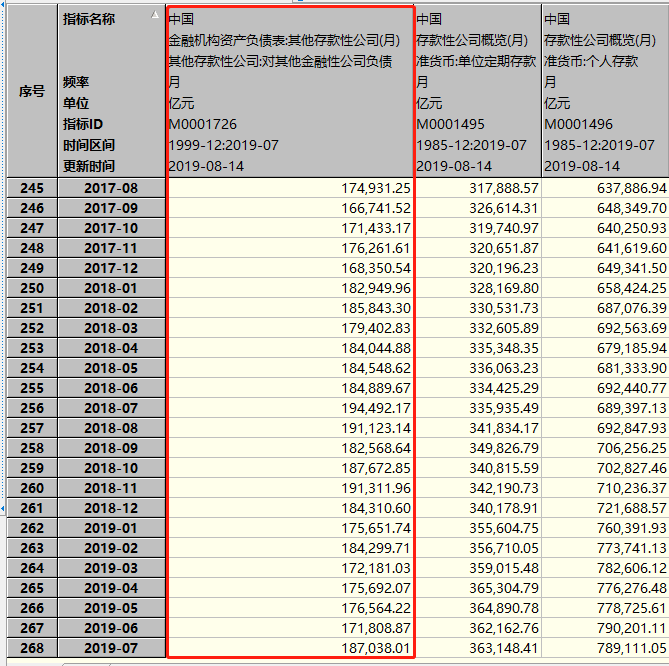Click the value 782,606.12
This screenshot has height=666, width=669.
631,568
